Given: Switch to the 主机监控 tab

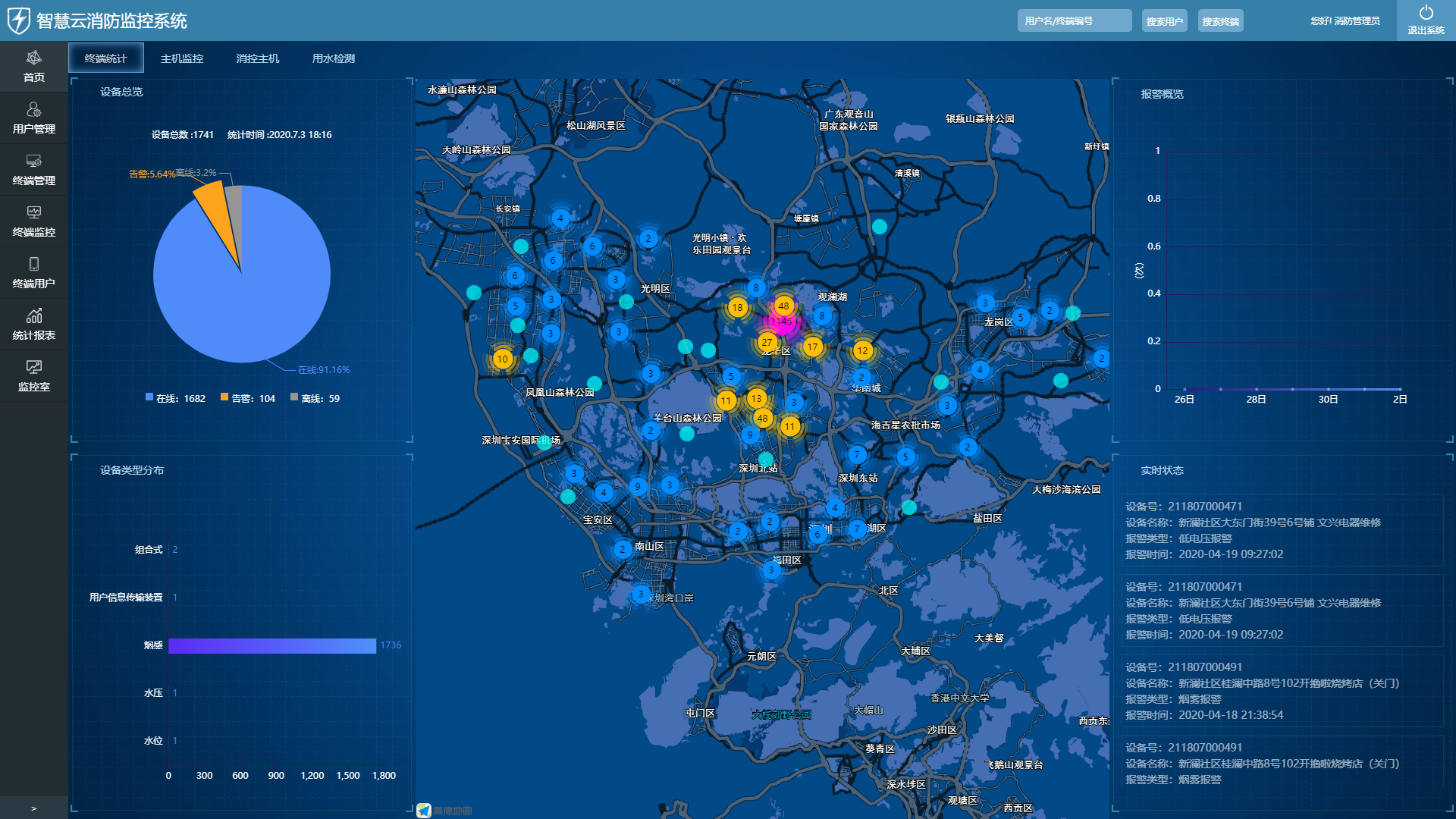Looking at the screenshot, I should coord(182,58).
